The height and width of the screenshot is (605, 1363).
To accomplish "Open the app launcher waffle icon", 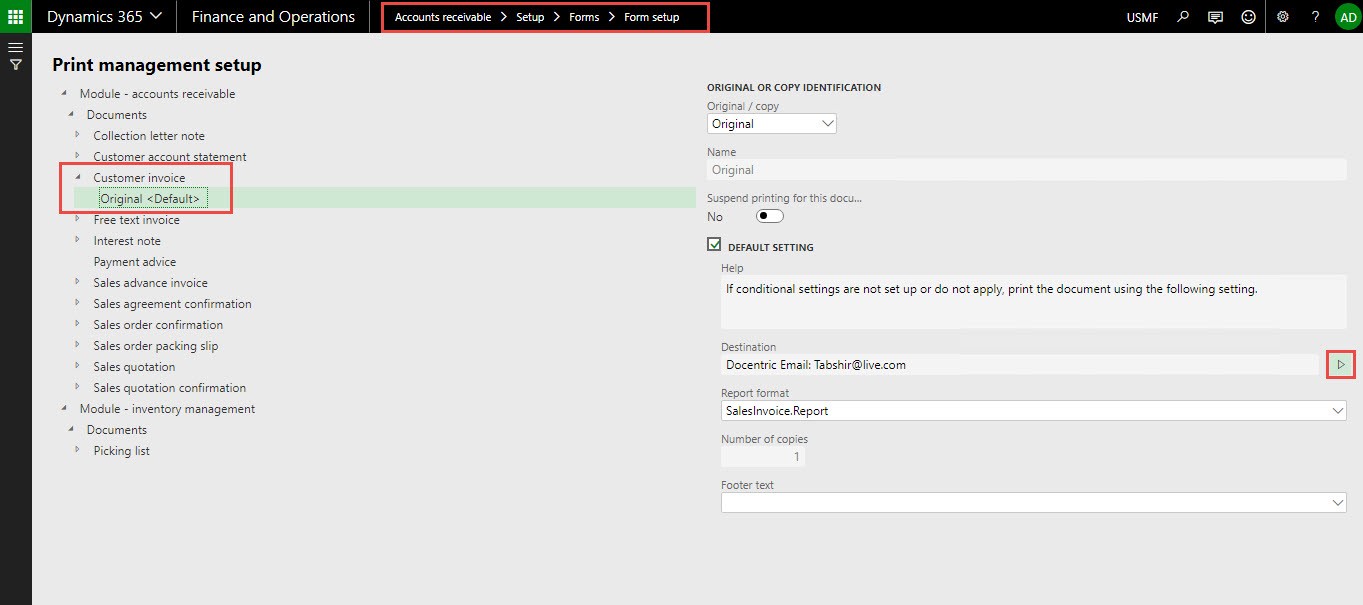I will [15, 17].
